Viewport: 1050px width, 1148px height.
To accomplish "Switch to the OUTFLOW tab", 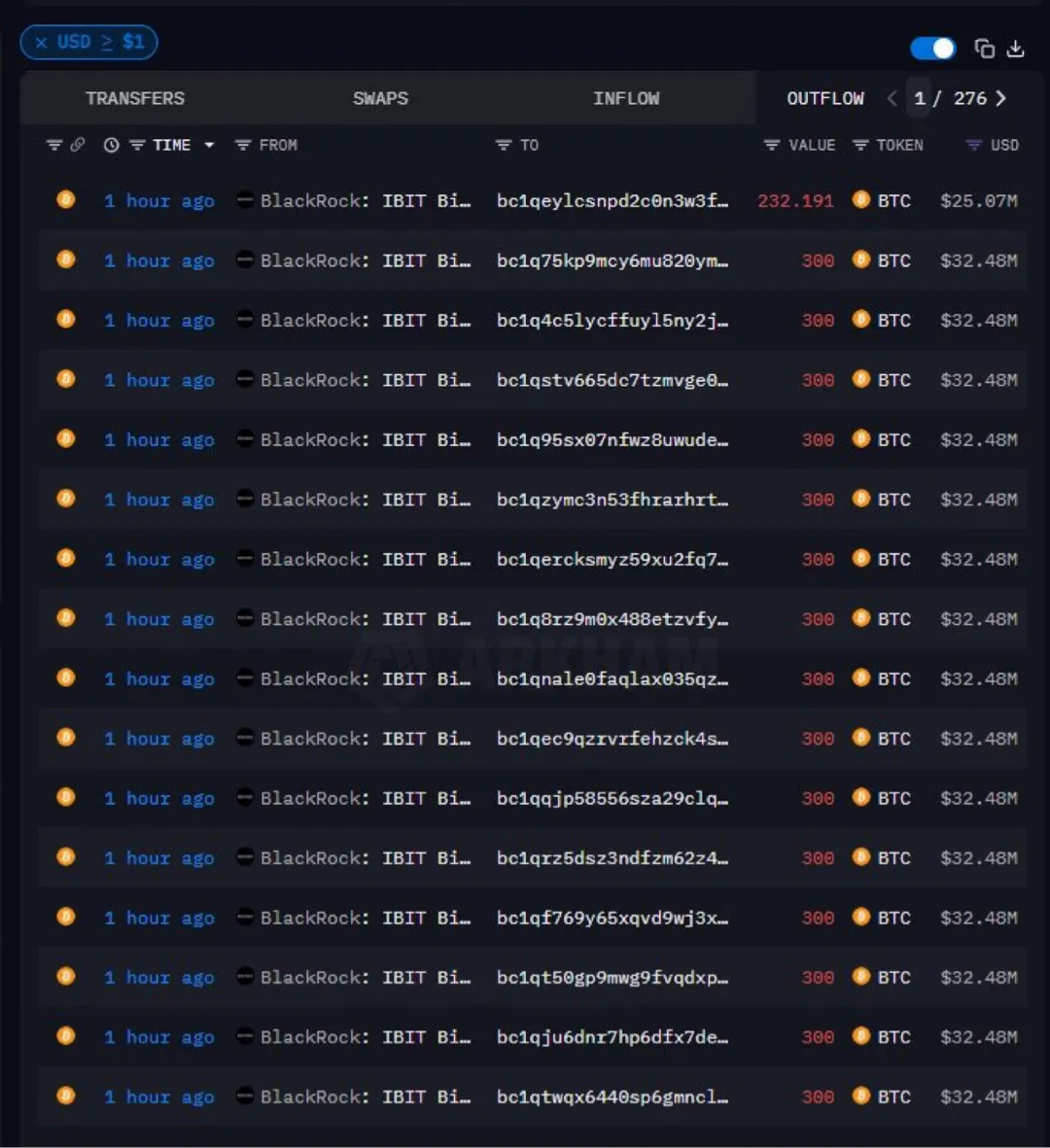I will click(x=825, y=98).
